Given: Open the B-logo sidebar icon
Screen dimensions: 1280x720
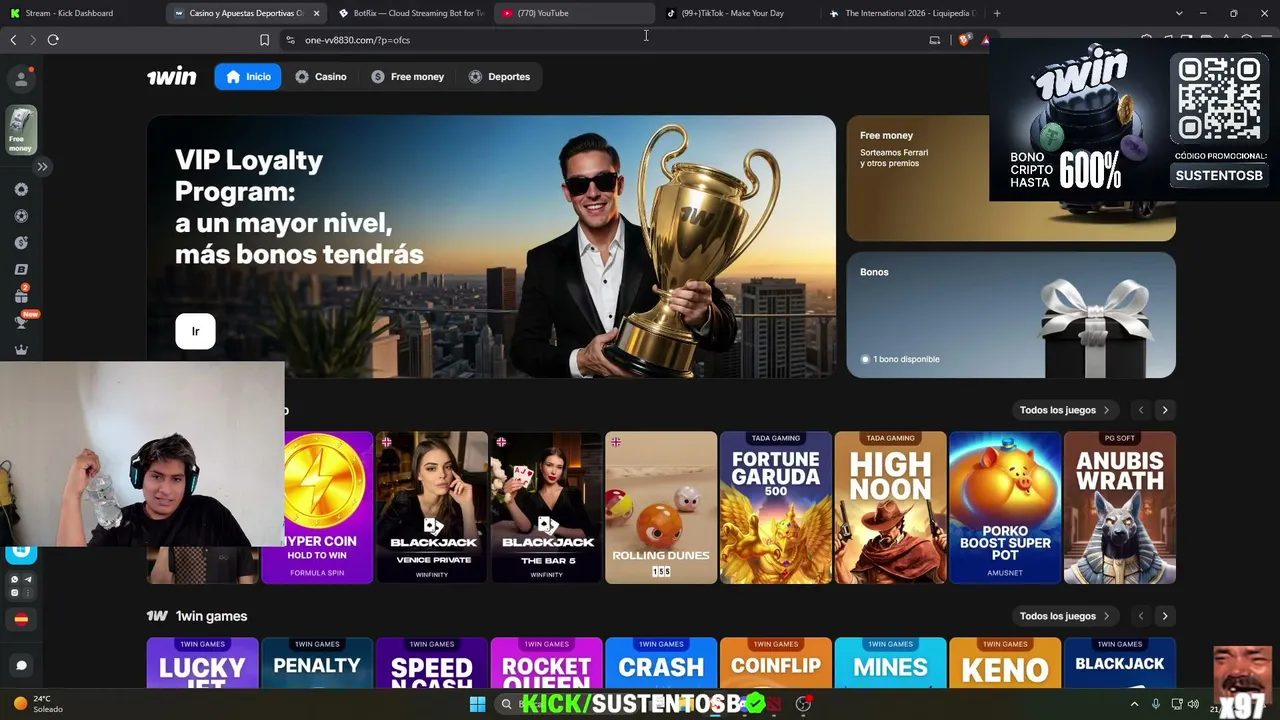Looking at the screenshot, I should pos(21,270).
